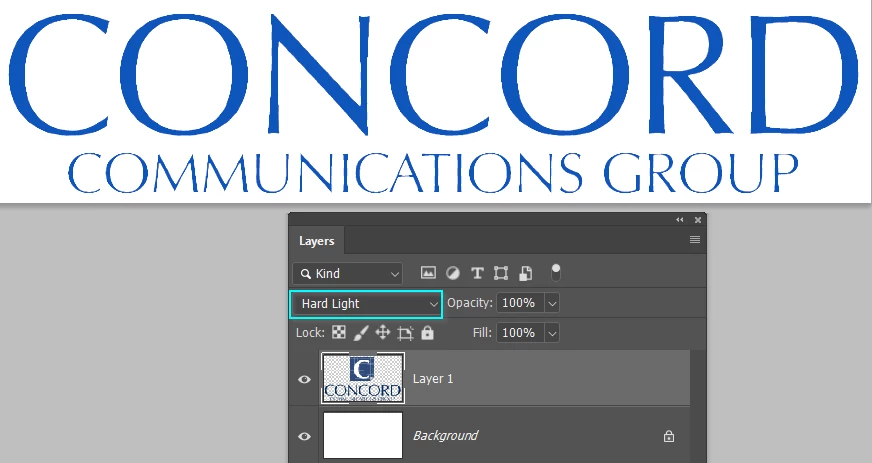872x463 pixels.
Task: Prevent auto-nesting into artboards lock icon
Action: [x=405, y=333]
